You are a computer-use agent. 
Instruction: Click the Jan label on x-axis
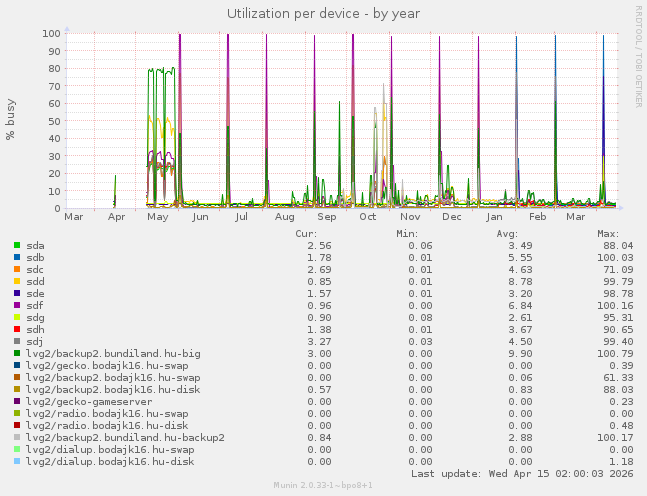(x=494, y=217)
